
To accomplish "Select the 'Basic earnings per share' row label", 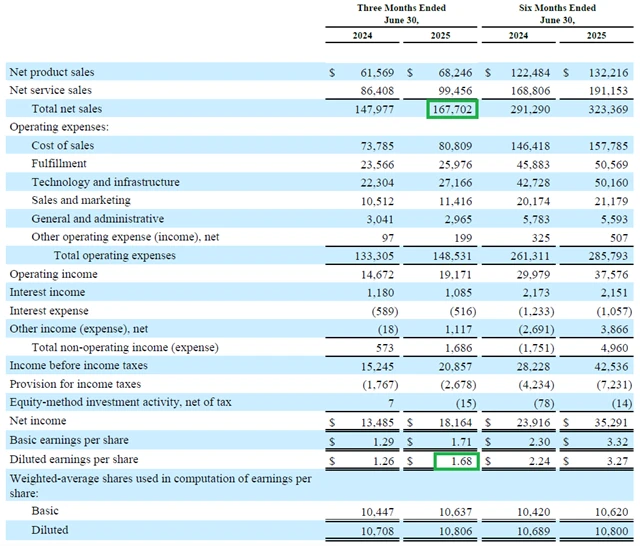I will point(71,440).
